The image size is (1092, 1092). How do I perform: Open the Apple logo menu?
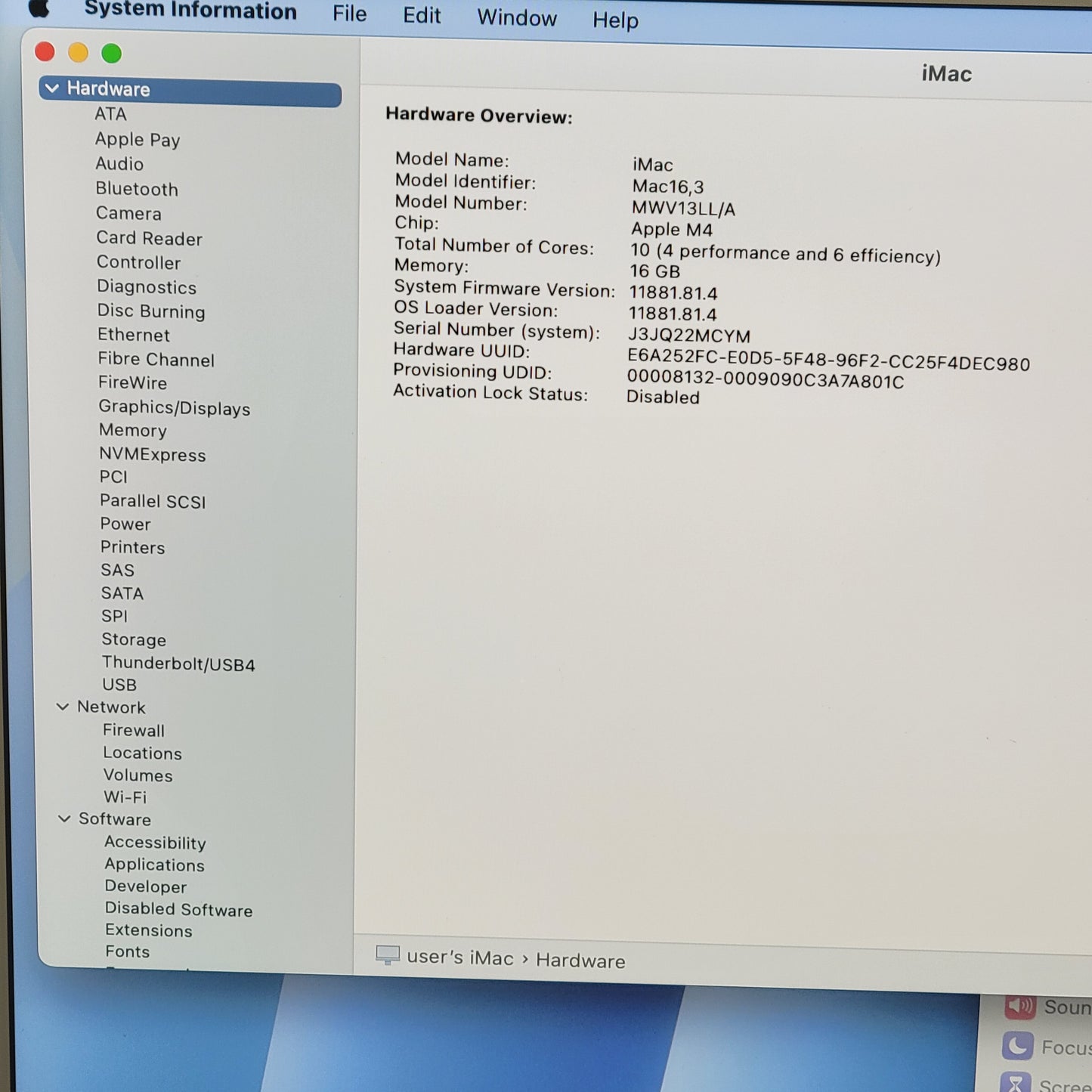click(x=39, y=11)
